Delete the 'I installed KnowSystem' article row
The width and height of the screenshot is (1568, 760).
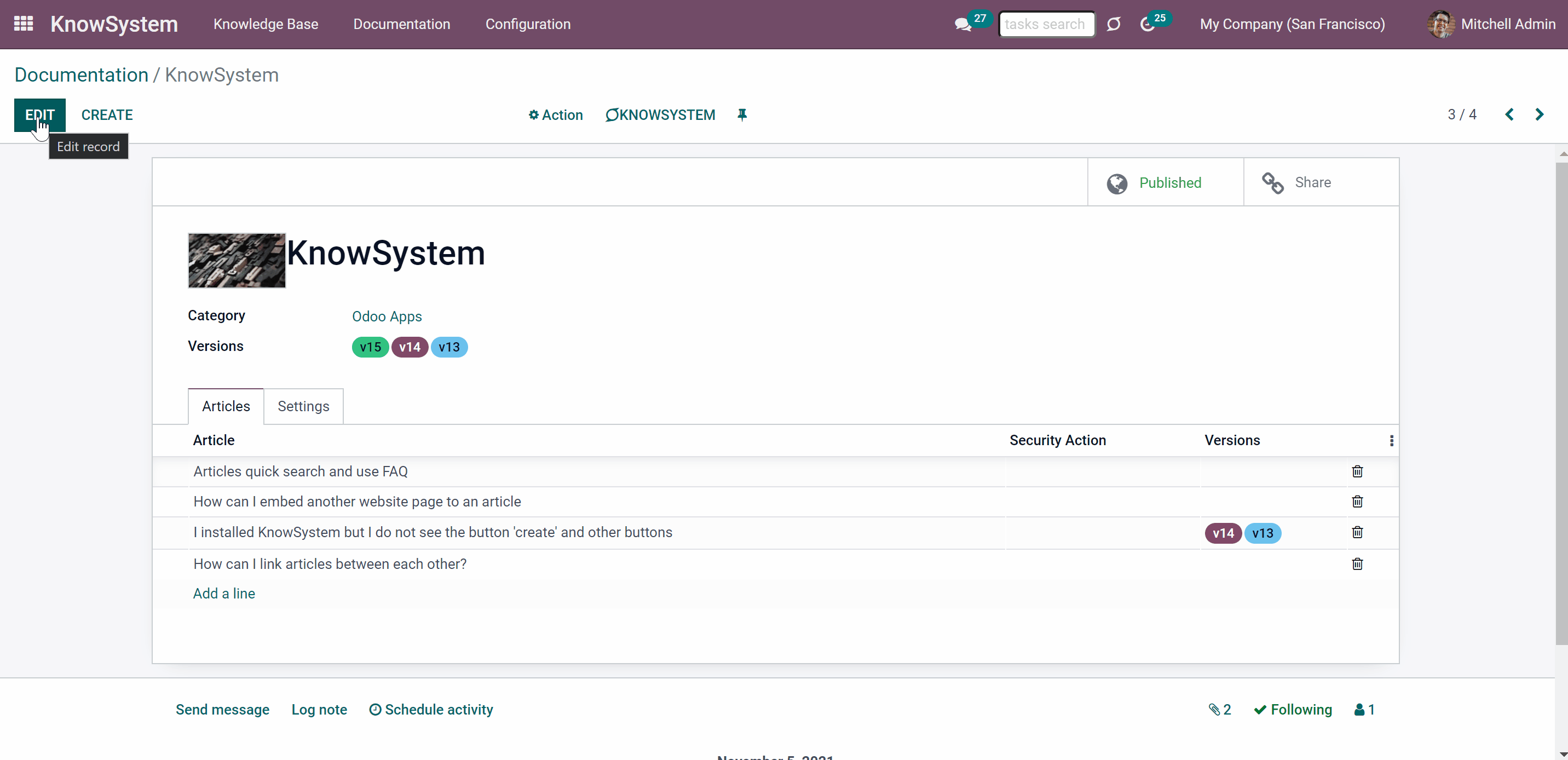pos(1357,532)
